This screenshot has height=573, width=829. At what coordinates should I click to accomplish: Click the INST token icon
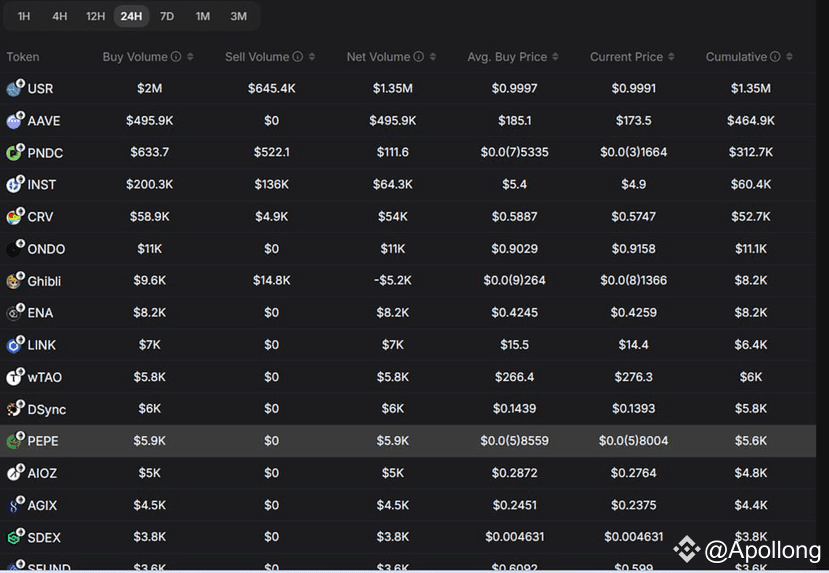(x=15, y=184)
